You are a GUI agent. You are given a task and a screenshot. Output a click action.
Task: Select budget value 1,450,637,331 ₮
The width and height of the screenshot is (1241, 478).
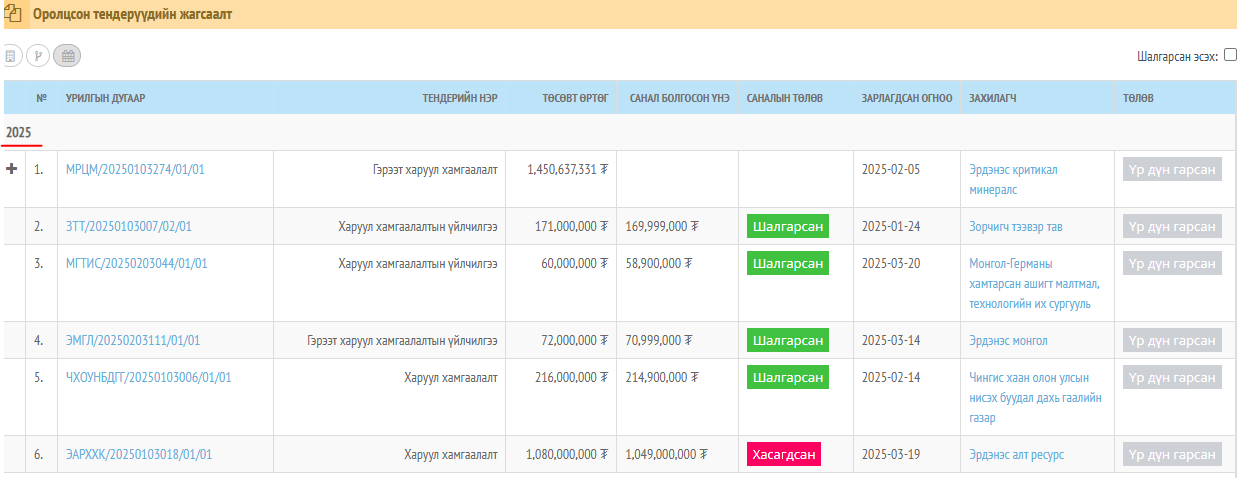pos(568,169)
